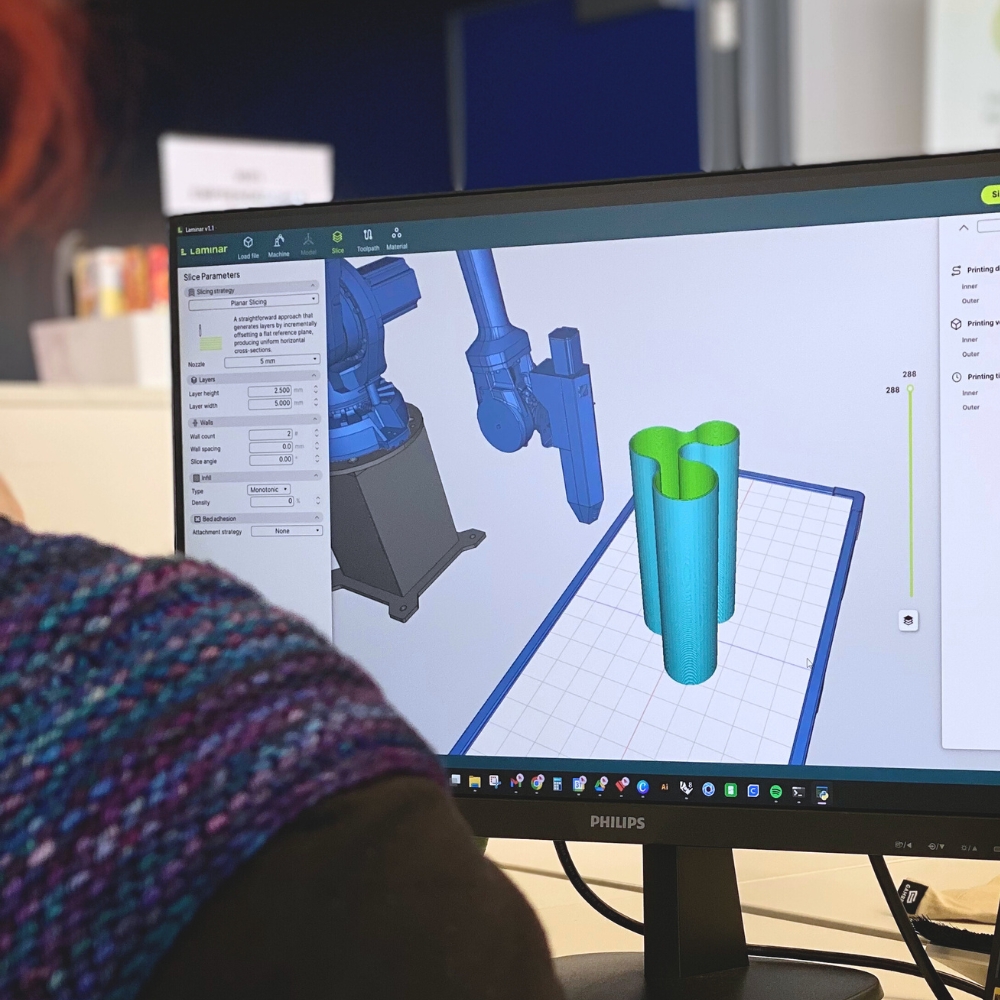Open the Infill Type Monotonic dropdown
Image resolution: width=1000 pixels, height=1000 pixels.
[x=268, y=489]
